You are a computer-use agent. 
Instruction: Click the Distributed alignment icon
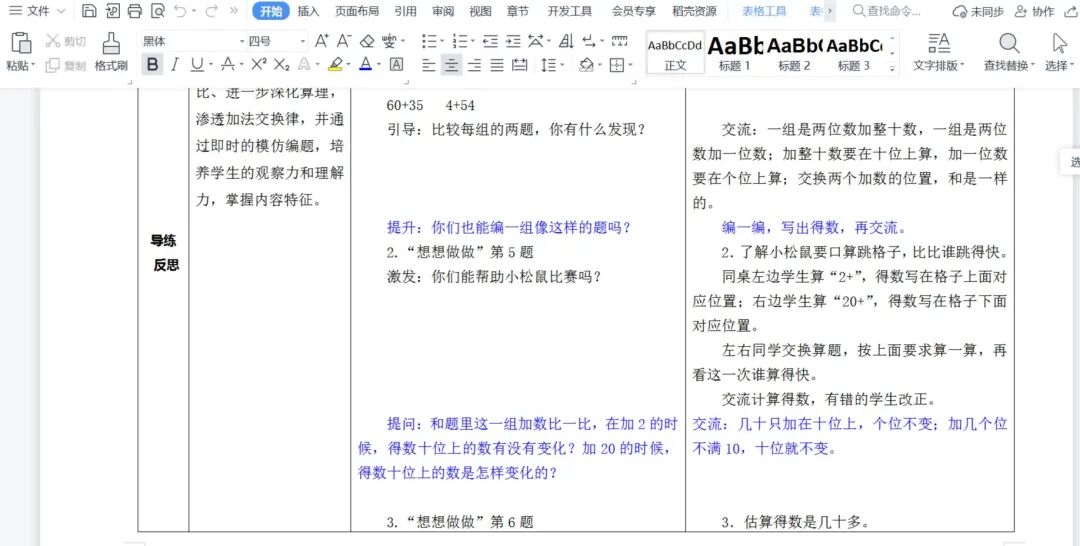click(x=520, y=65)
